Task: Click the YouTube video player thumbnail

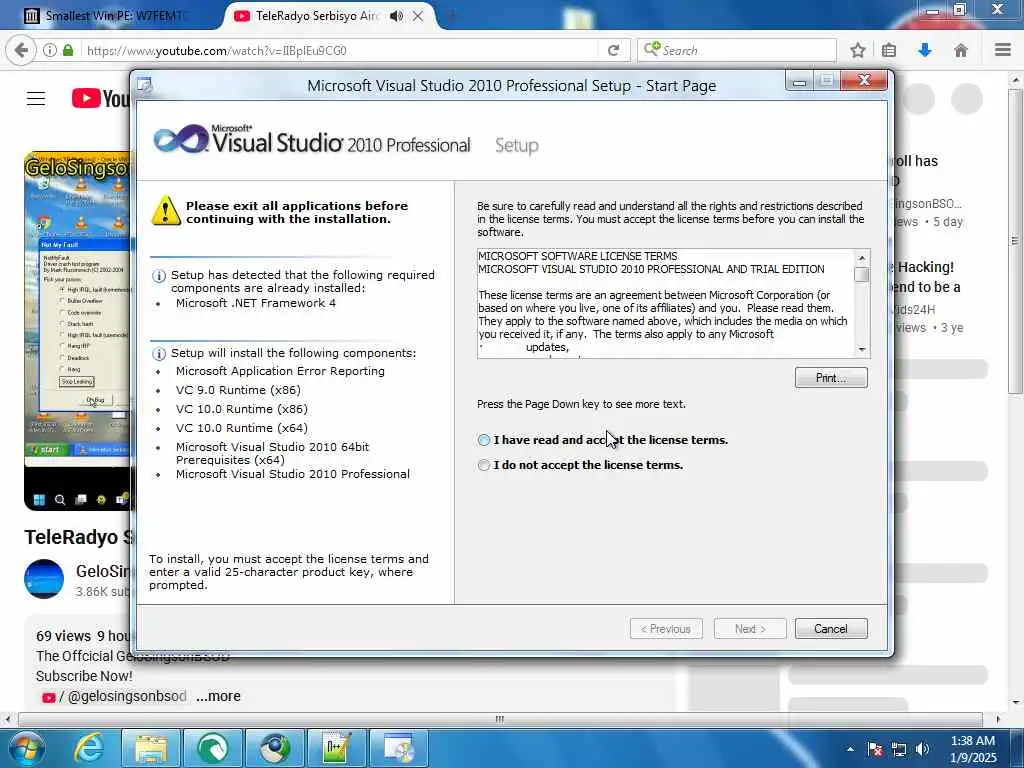Action: click(78, 331)
